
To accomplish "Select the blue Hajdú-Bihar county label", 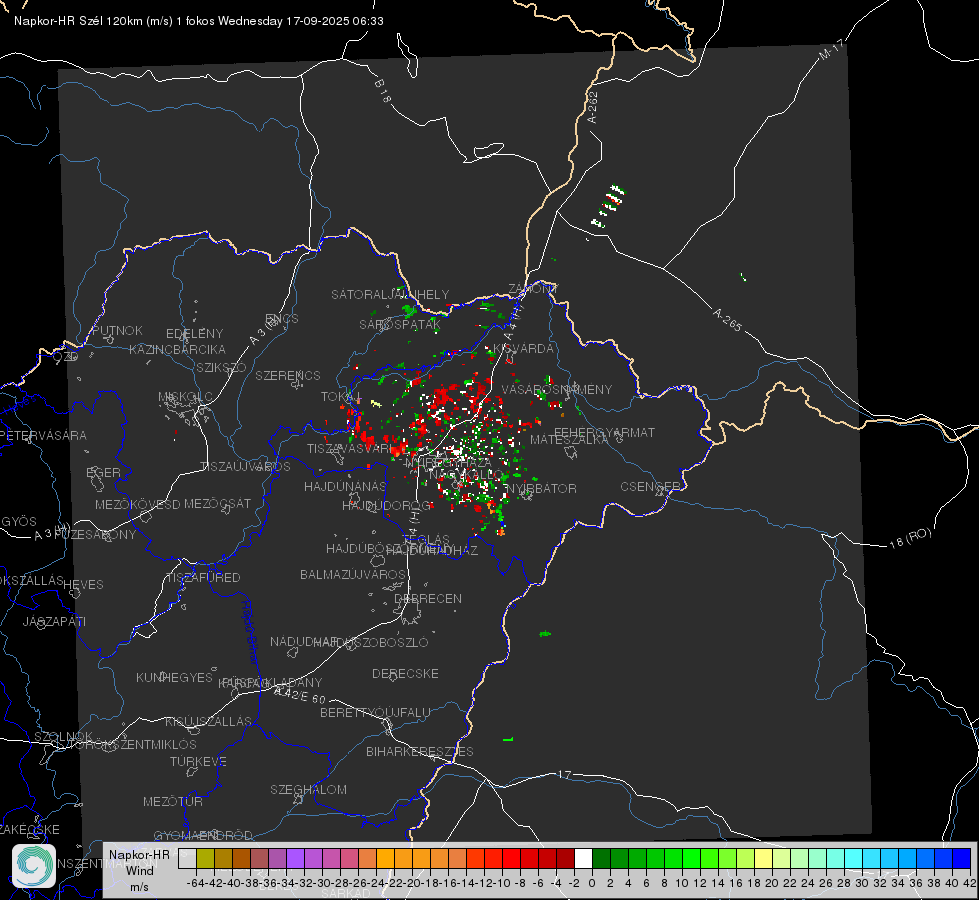I will (250, 632).
